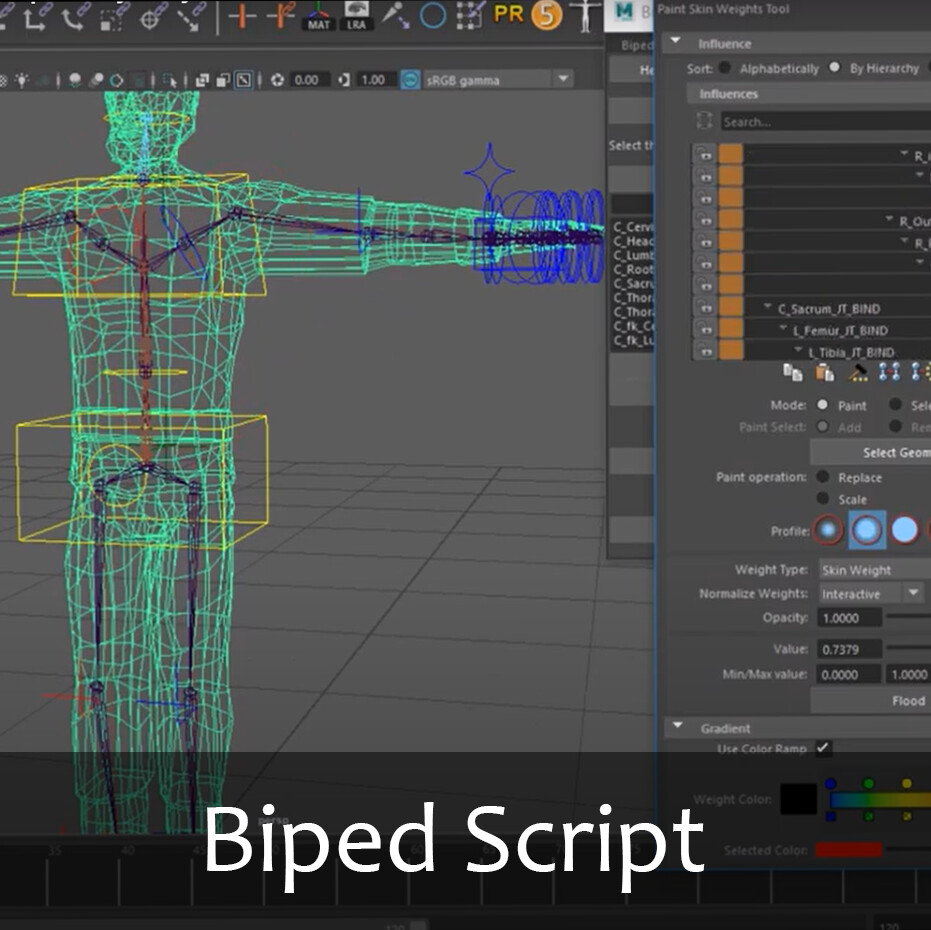The width and height of the screenshot is (931, 930).
Task: Open the Paint Skin Weights search magnet icon
Action: pos(705,121)
